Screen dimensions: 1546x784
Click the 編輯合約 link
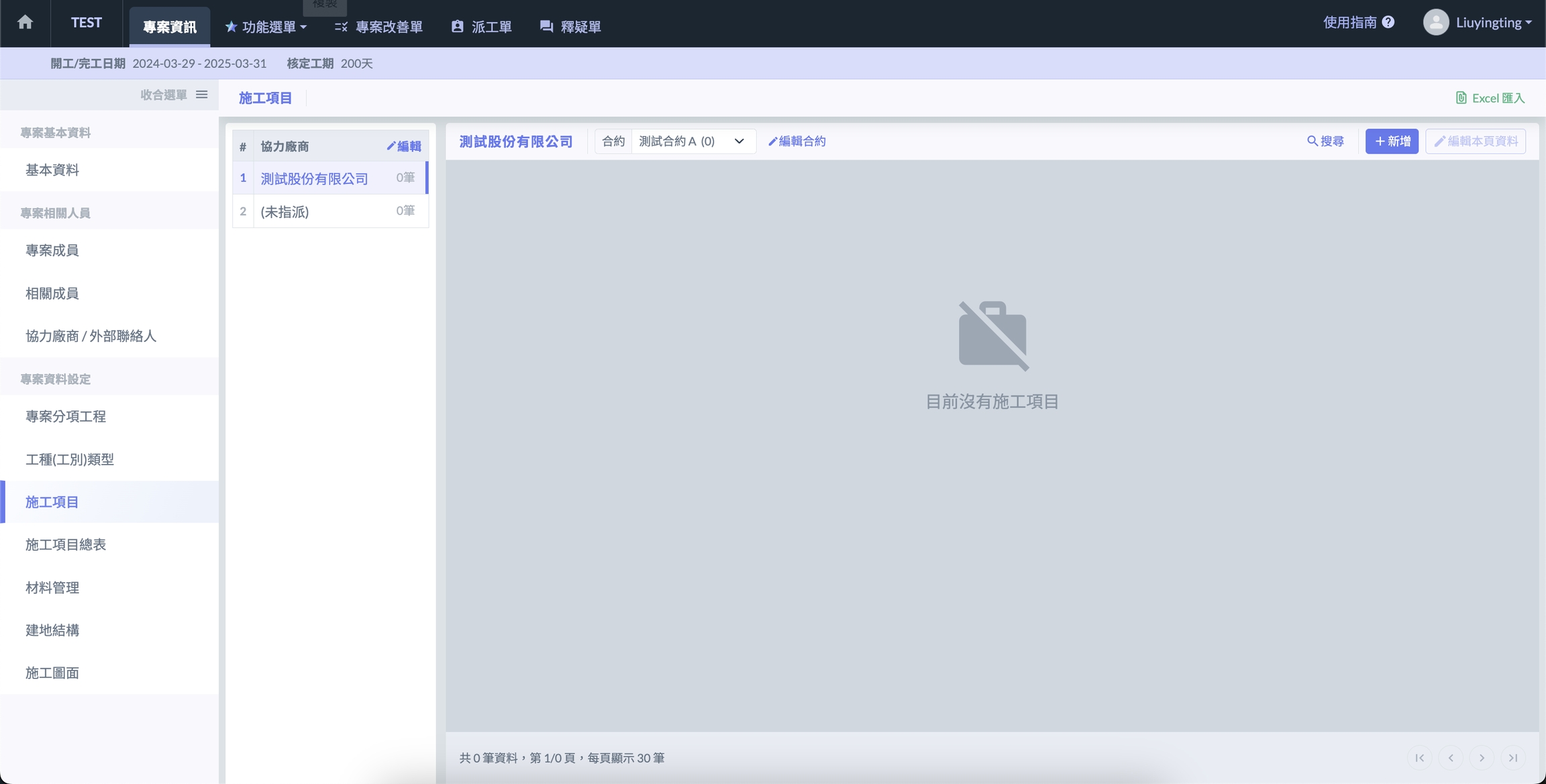point(796,142)
